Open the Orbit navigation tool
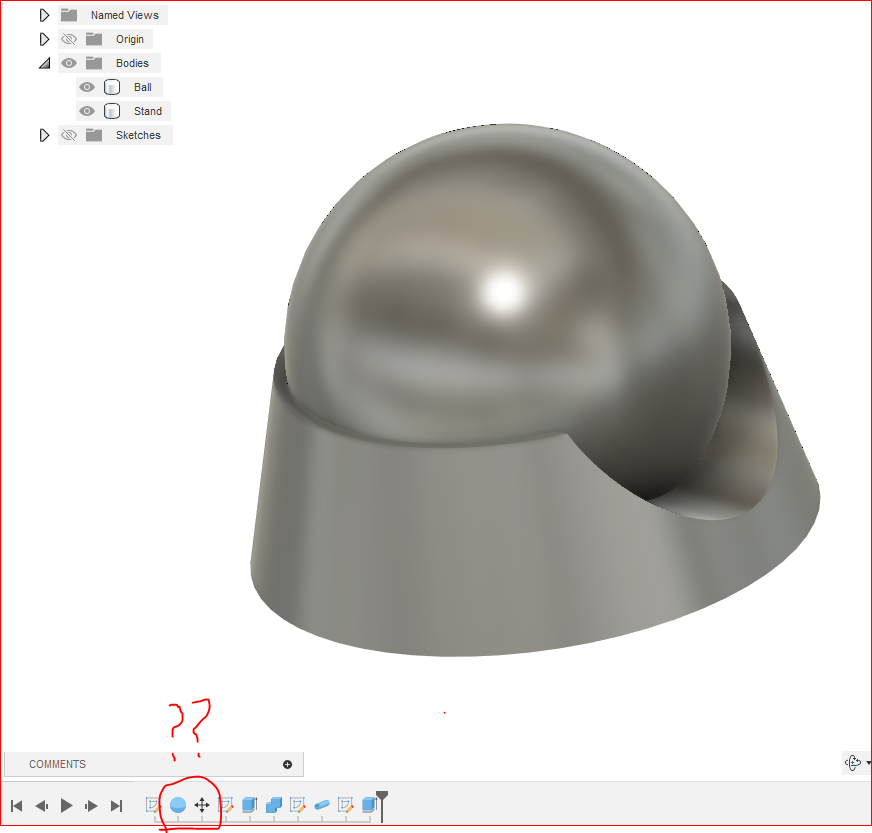Viewport: 872px width, 833px height. [x=853, y=762]
